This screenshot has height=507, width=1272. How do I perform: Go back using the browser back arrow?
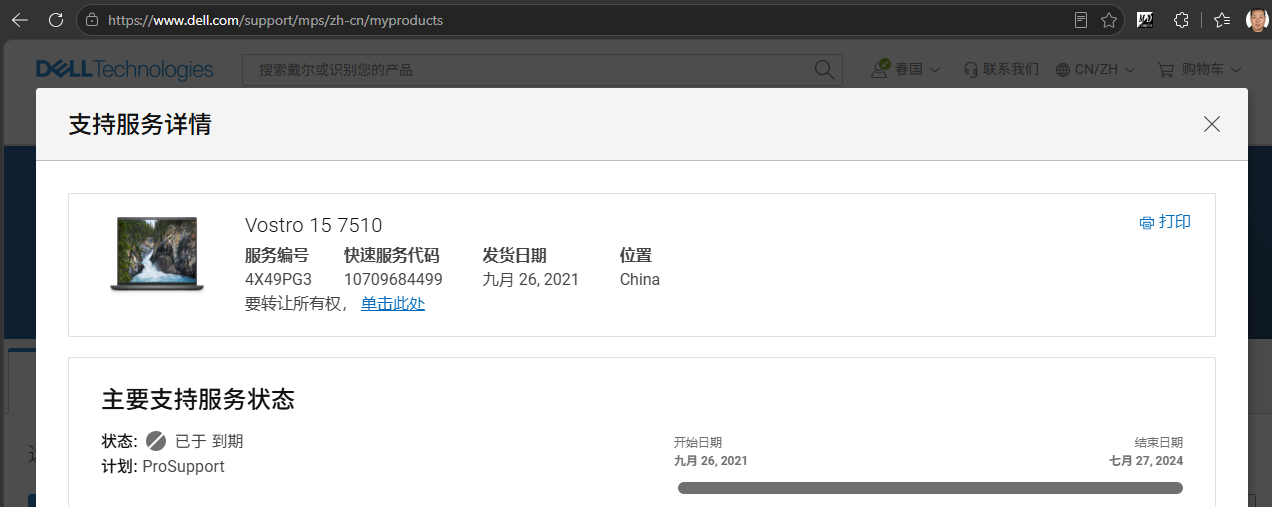click(19, 20)
